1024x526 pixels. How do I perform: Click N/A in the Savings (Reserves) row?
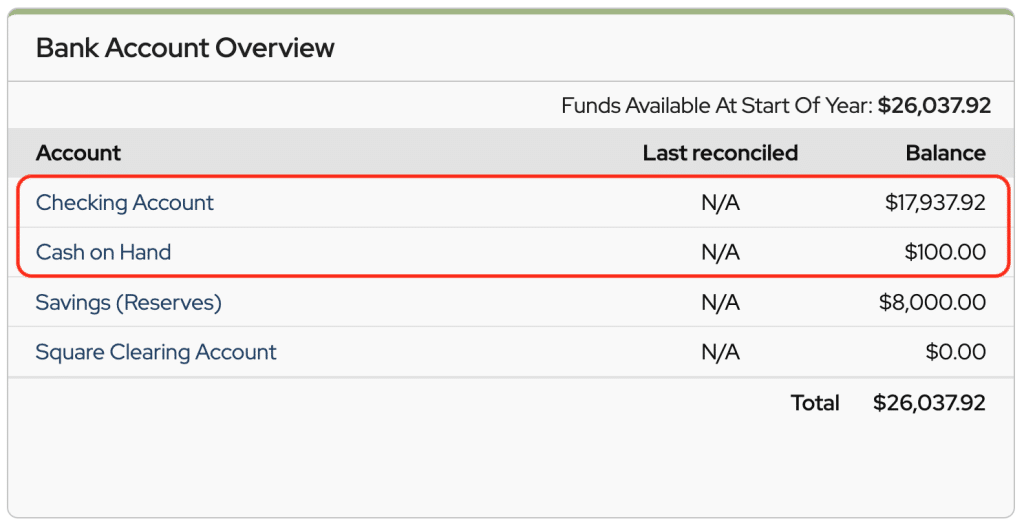[720, 303]
